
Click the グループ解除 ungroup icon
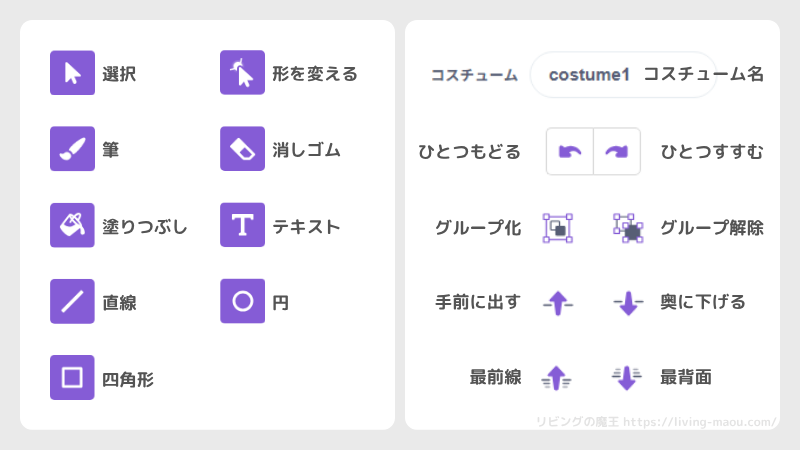tap(628, 228)
